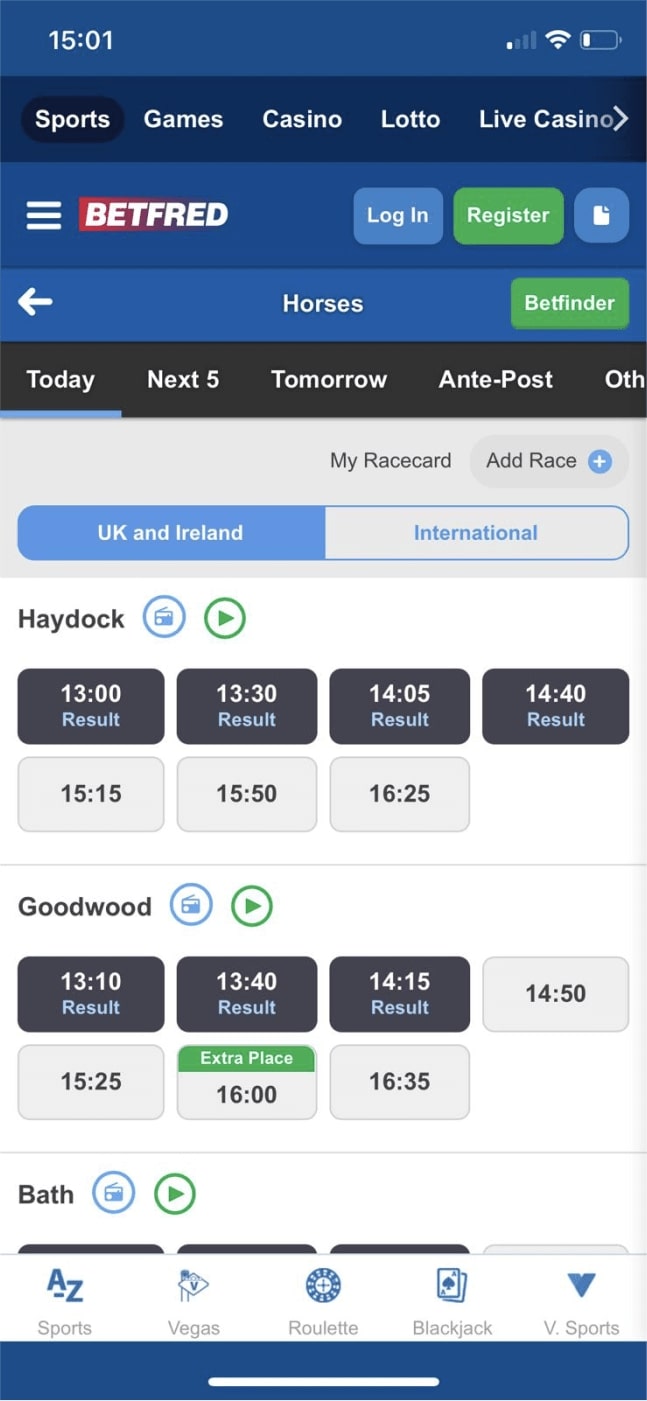The height and width of the screenshot is (1401, 647).
Task: Go back using the left arrow
Action: pyautogui.click(x=35, y=302)
